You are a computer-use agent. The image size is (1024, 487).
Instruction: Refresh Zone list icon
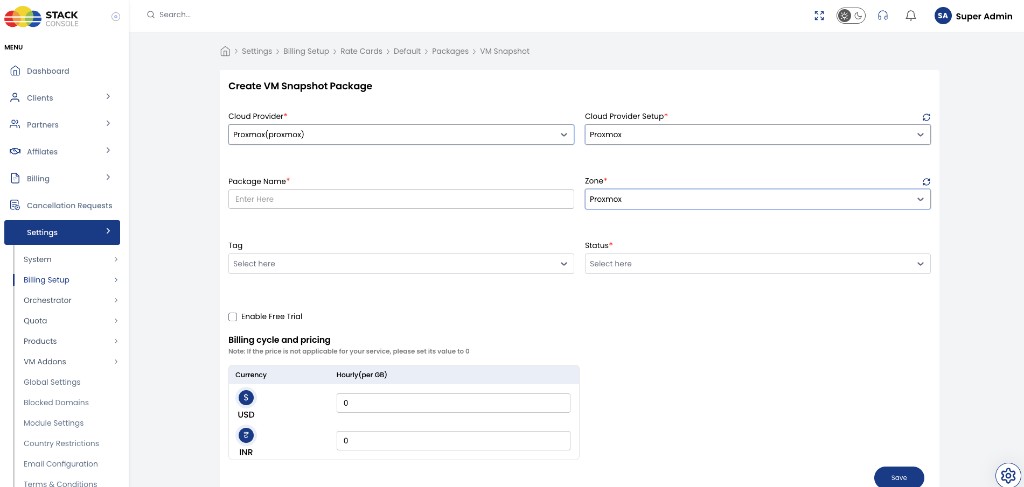coord(926,181)
